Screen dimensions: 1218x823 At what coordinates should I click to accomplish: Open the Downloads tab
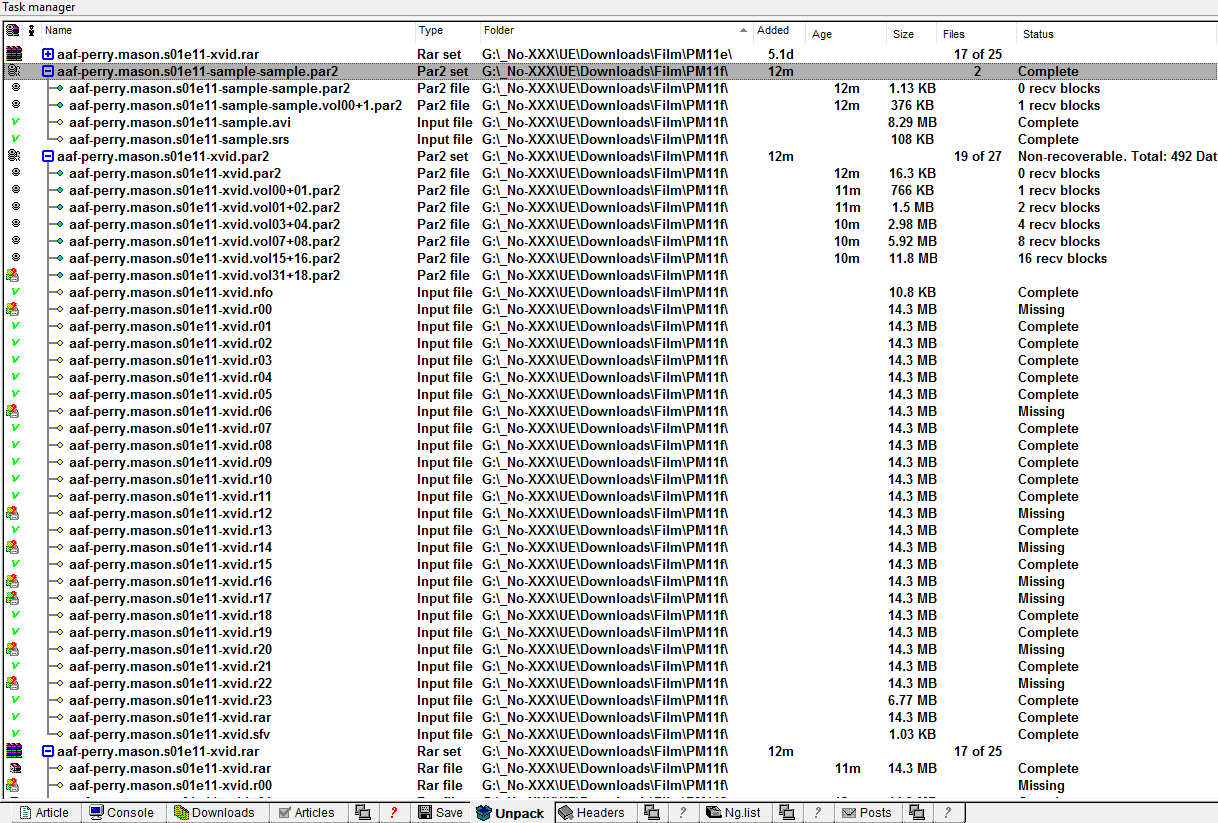click(x=216, y=812)
